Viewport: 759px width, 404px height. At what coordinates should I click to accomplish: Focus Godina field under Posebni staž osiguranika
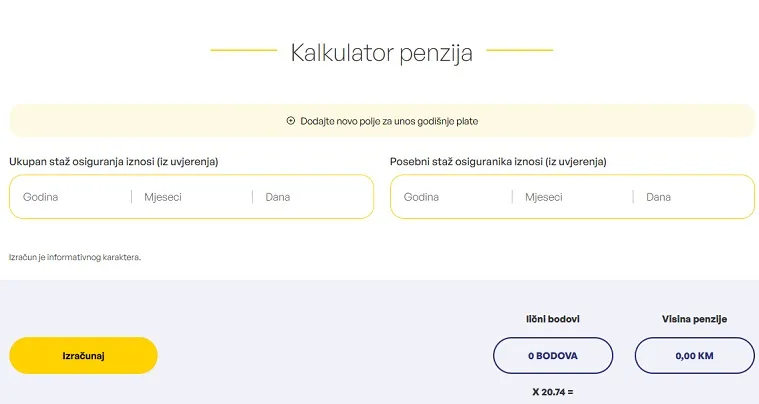[x=452, y=197]
